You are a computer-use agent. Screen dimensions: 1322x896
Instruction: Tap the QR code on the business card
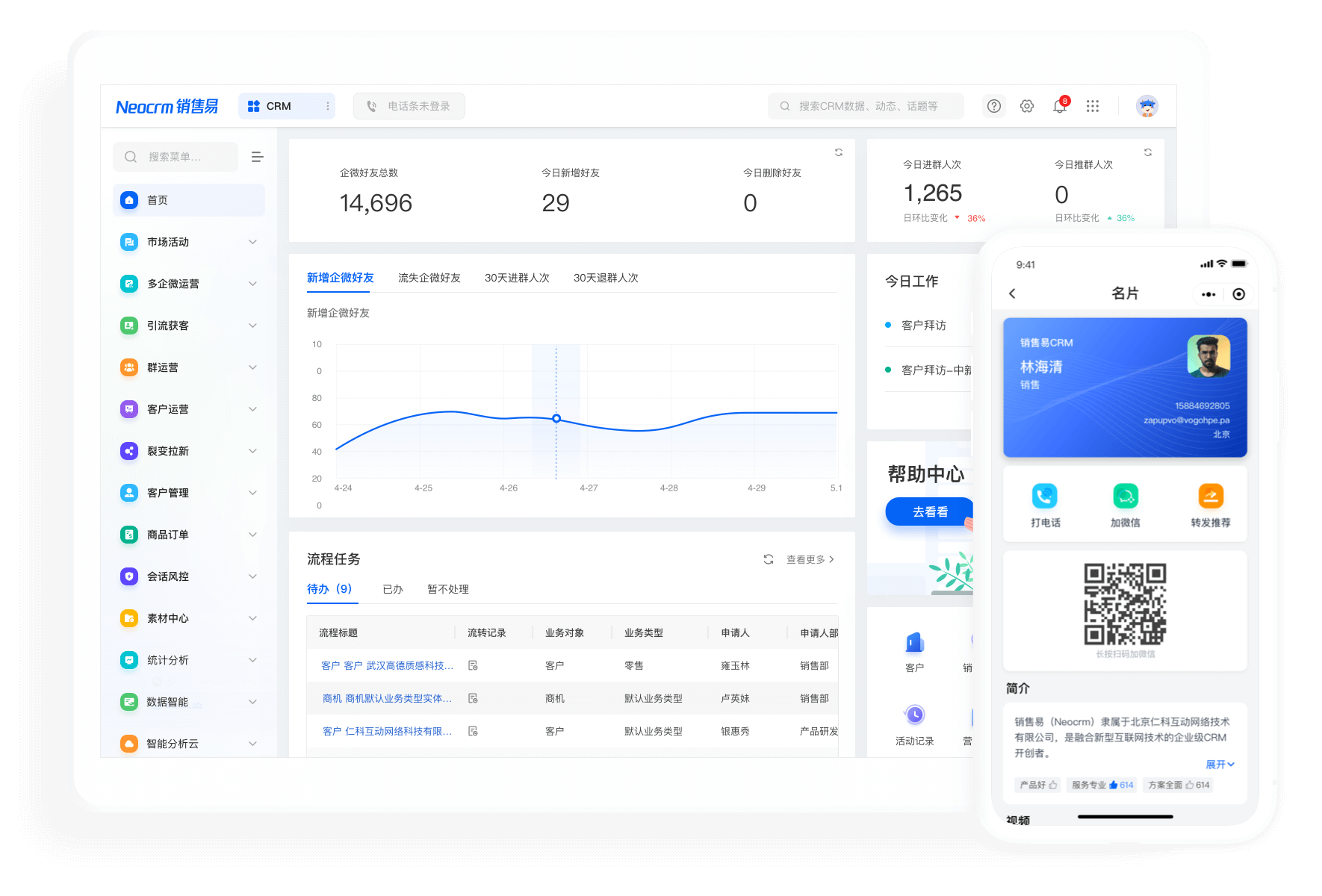1126,603
